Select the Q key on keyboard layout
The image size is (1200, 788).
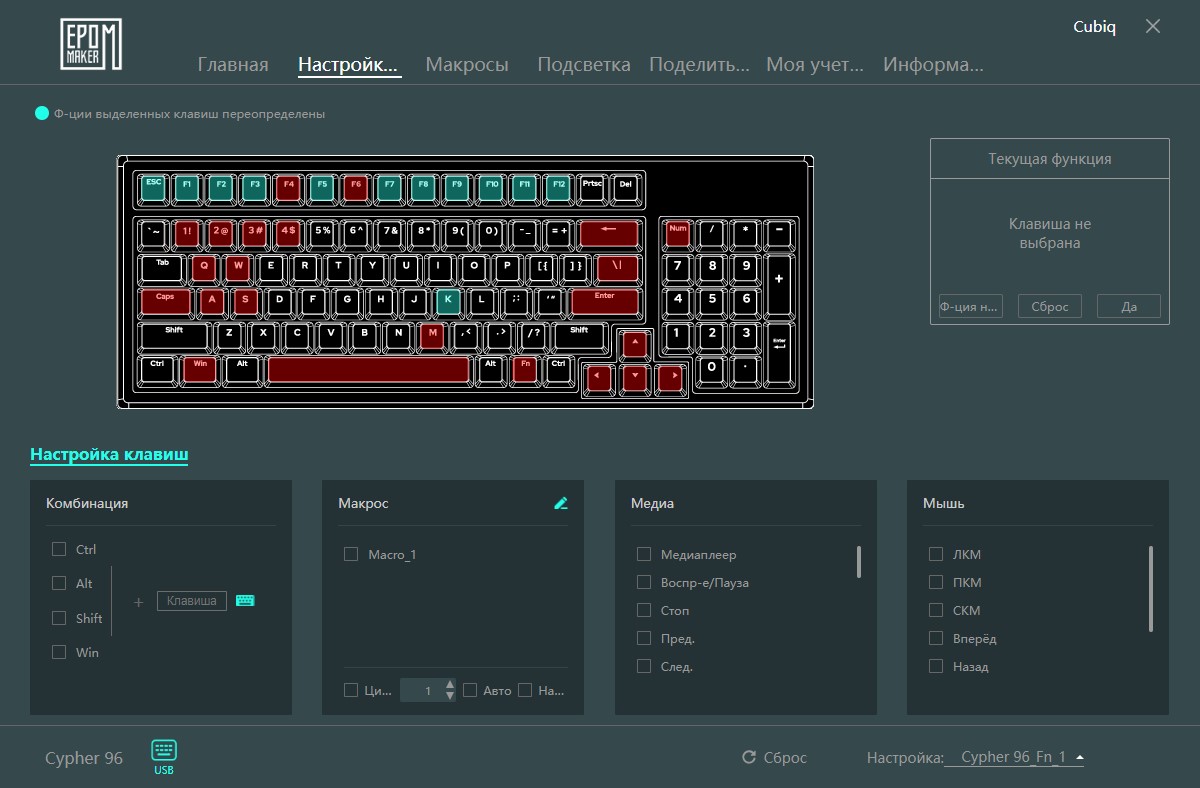pos(204,267)
